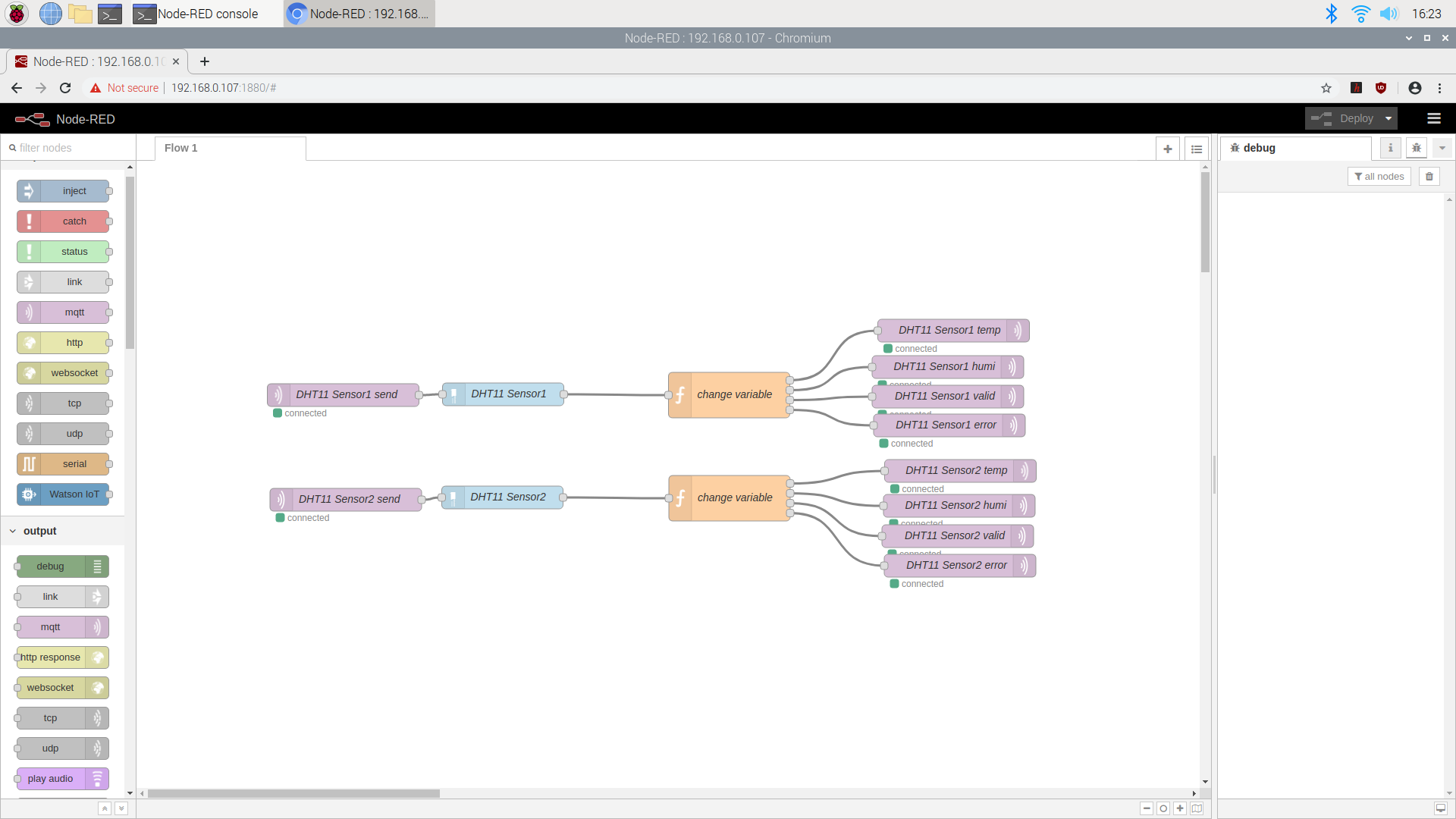The height and width of the screenshot is (819, 1456).
Task: Toggle the debug bug sidebar tab icon
Action: tap(1416, 148)
